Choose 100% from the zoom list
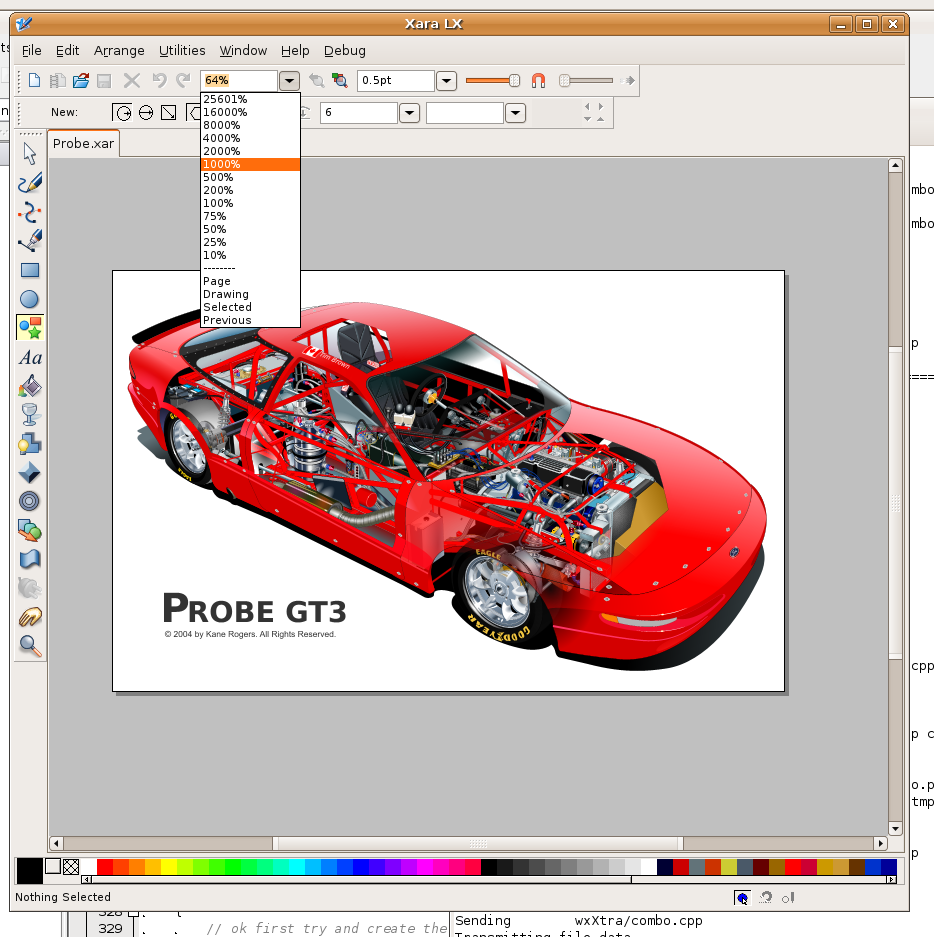This screenshot has width=934, height=937. [x=250, y=203]
